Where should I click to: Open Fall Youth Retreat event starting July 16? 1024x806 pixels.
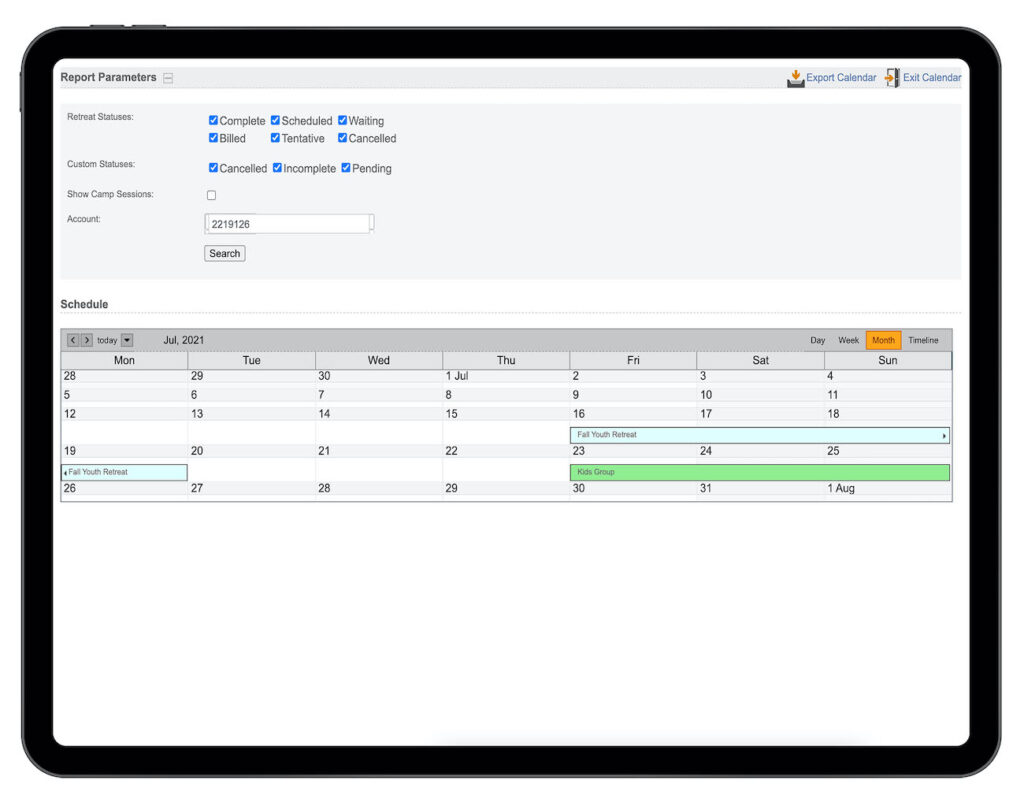759,435
